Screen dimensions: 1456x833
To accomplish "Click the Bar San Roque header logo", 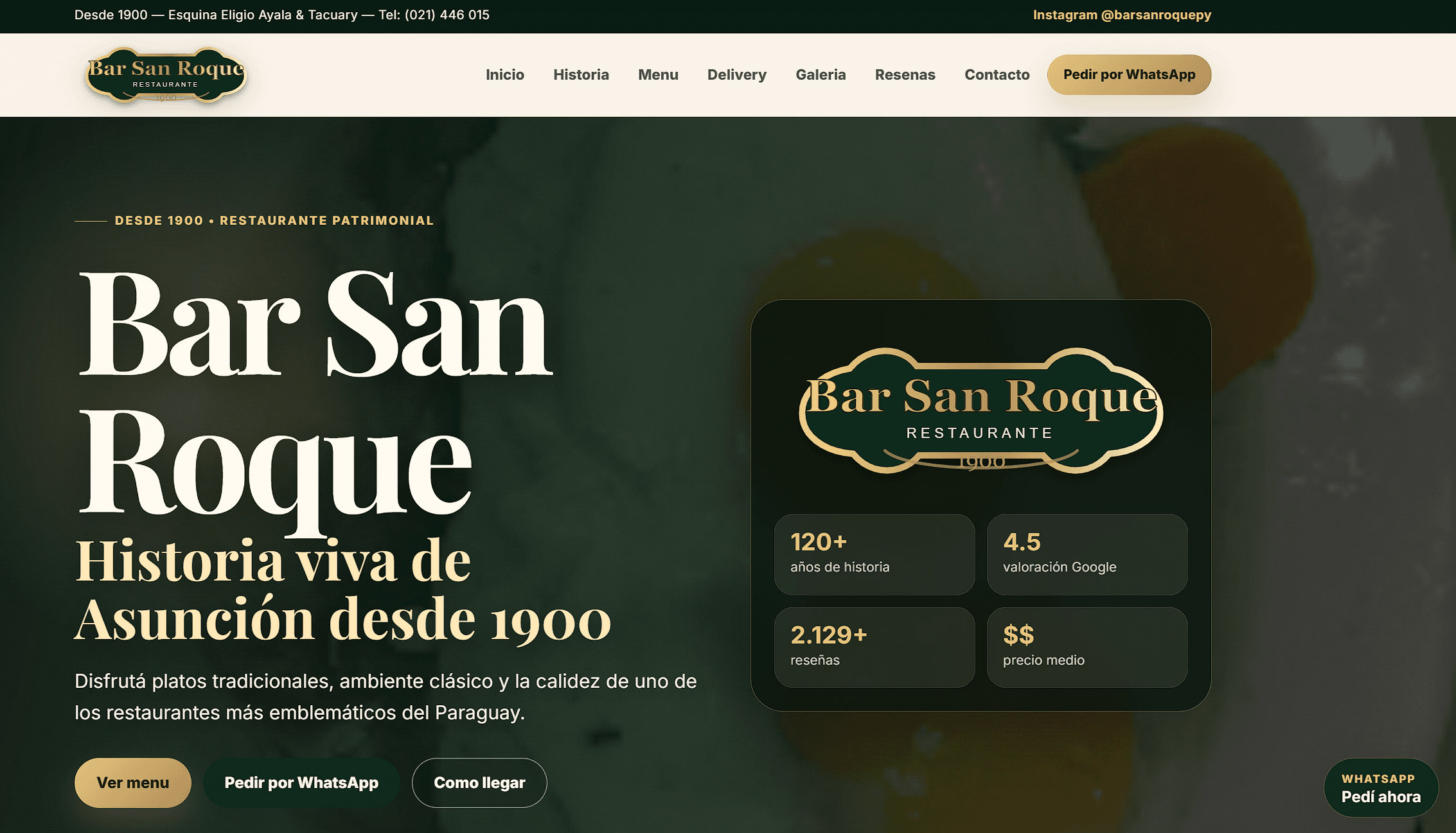I will coord(166,75).
